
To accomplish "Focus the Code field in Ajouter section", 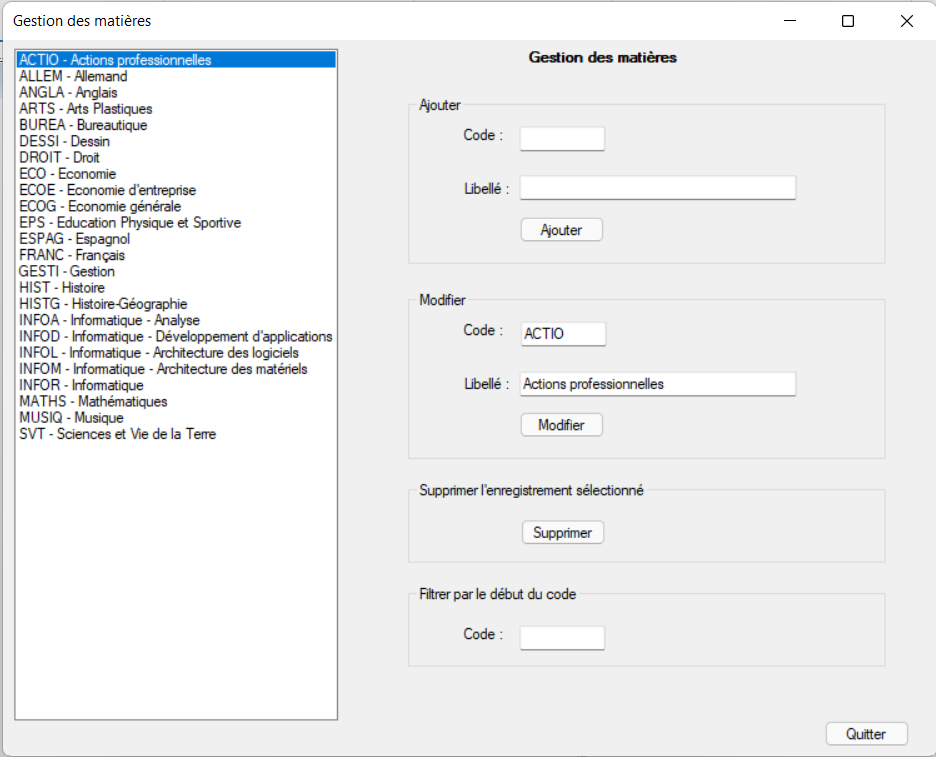I will (x=562, y=139).
